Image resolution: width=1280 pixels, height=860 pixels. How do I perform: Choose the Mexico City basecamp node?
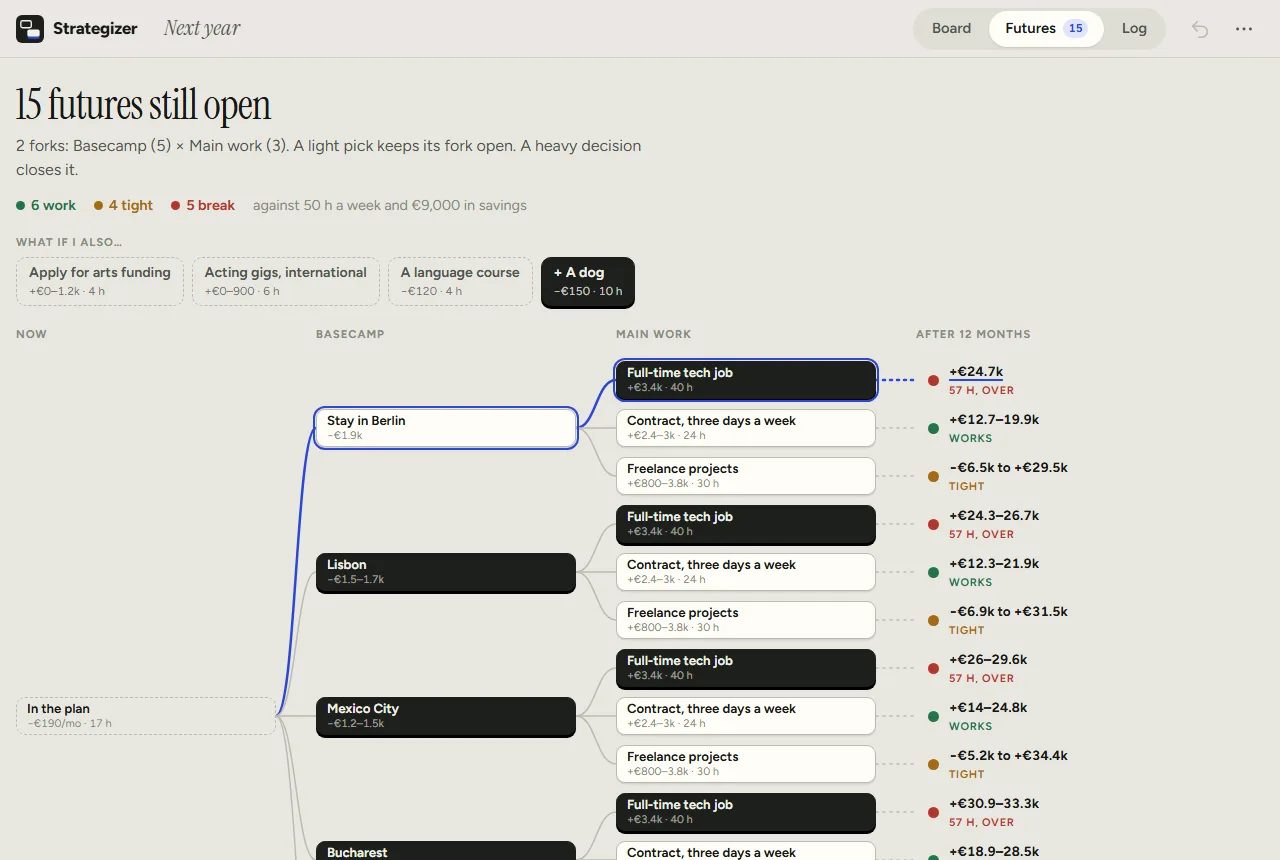[446, 716]
